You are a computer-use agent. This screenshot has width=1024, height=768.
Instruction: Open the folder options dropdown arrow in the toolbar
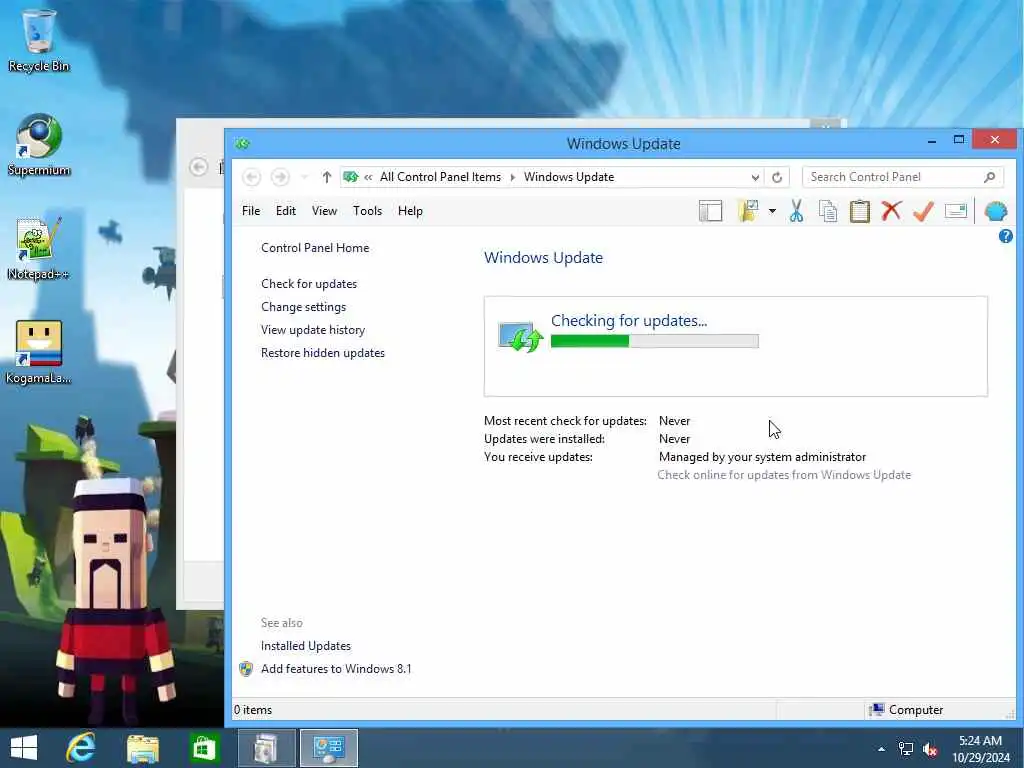(772, 211)
